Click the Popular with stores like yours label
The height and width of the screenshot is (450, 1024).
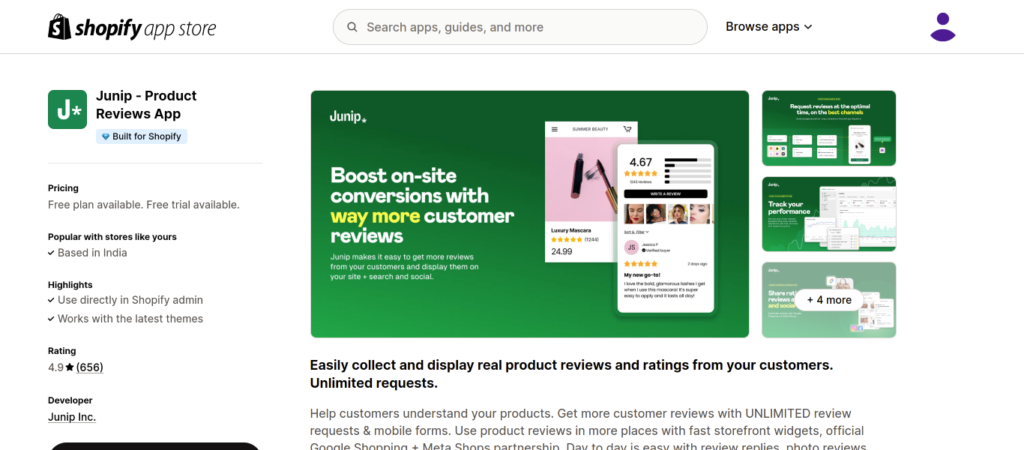[x=112, y=236]
